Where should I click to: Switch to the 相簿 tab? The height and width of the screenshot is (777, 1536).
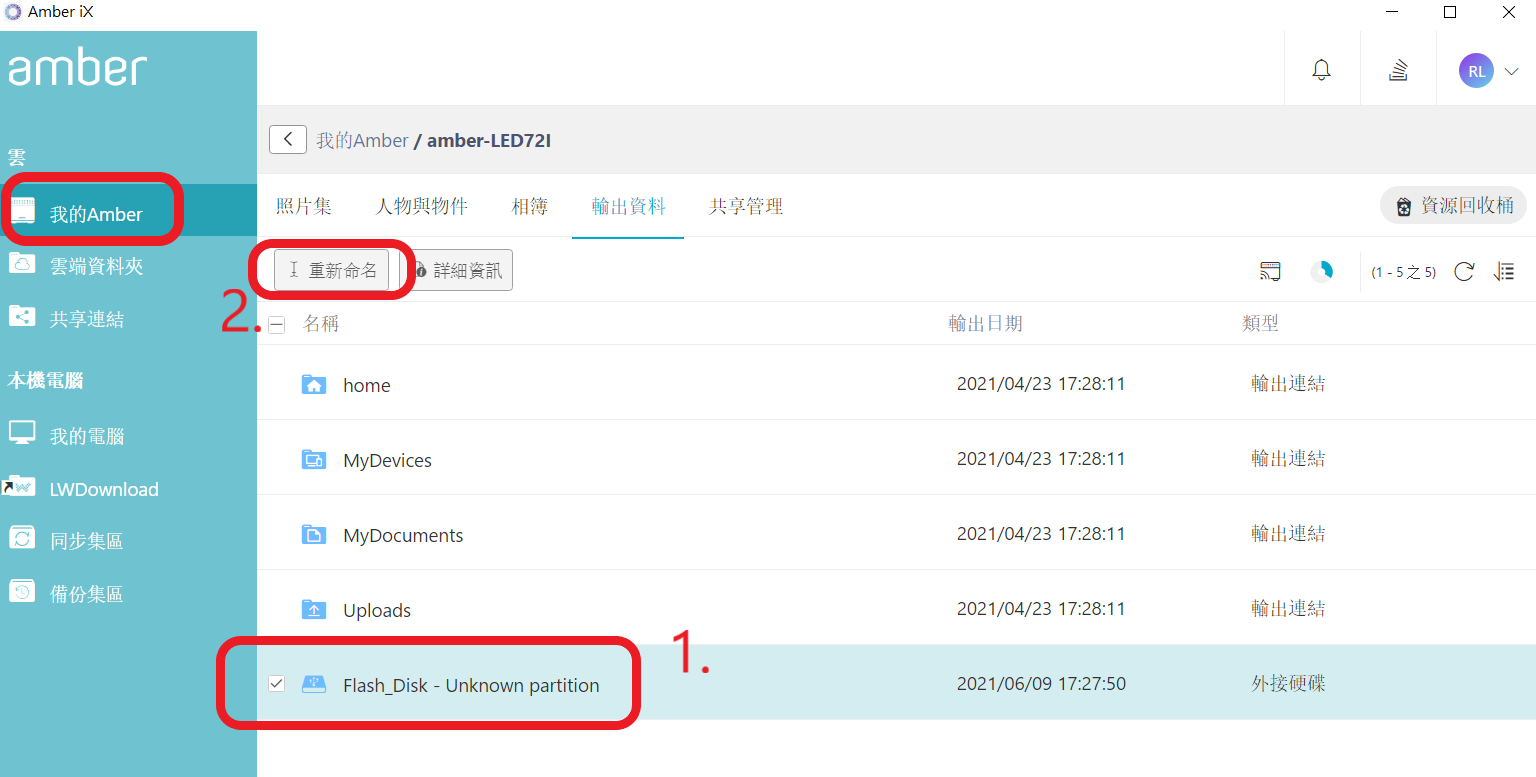coord(530,206)
